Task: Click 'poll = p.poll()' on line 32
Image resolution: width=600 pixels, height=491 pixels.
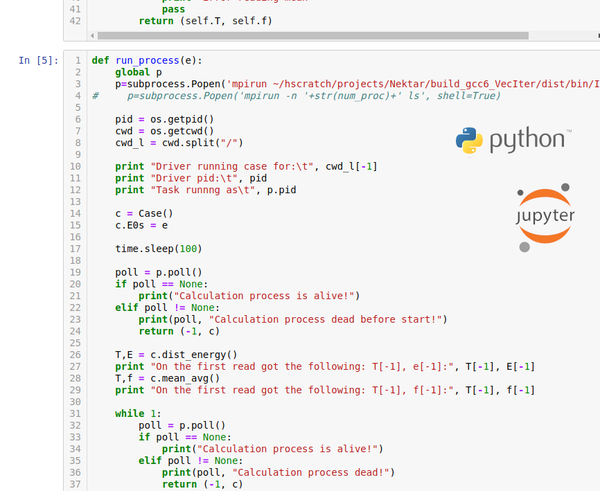Action: [x=182, y=426]
